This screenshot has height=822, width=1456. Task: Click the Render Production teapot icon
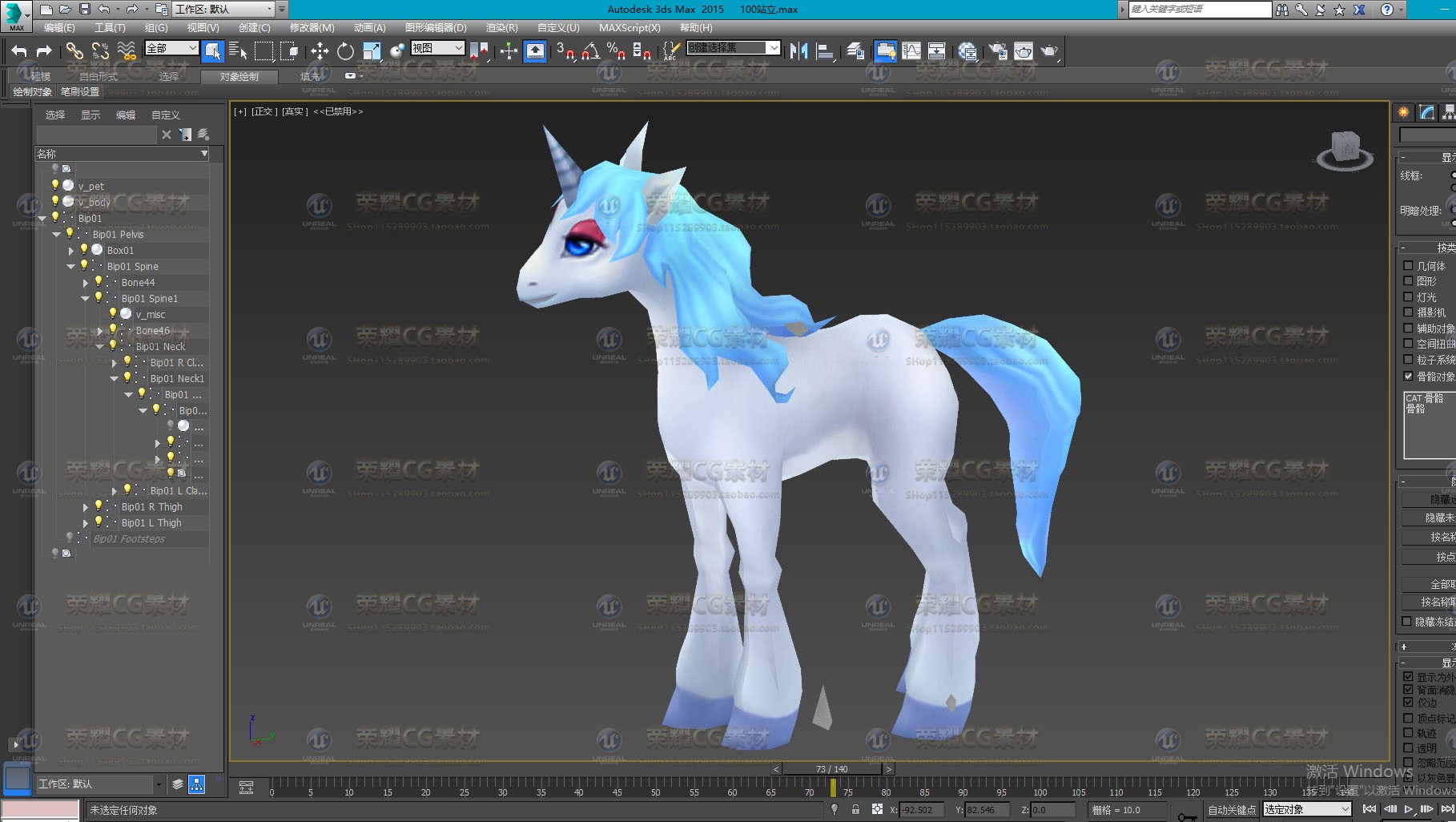tap(1049, 51)
